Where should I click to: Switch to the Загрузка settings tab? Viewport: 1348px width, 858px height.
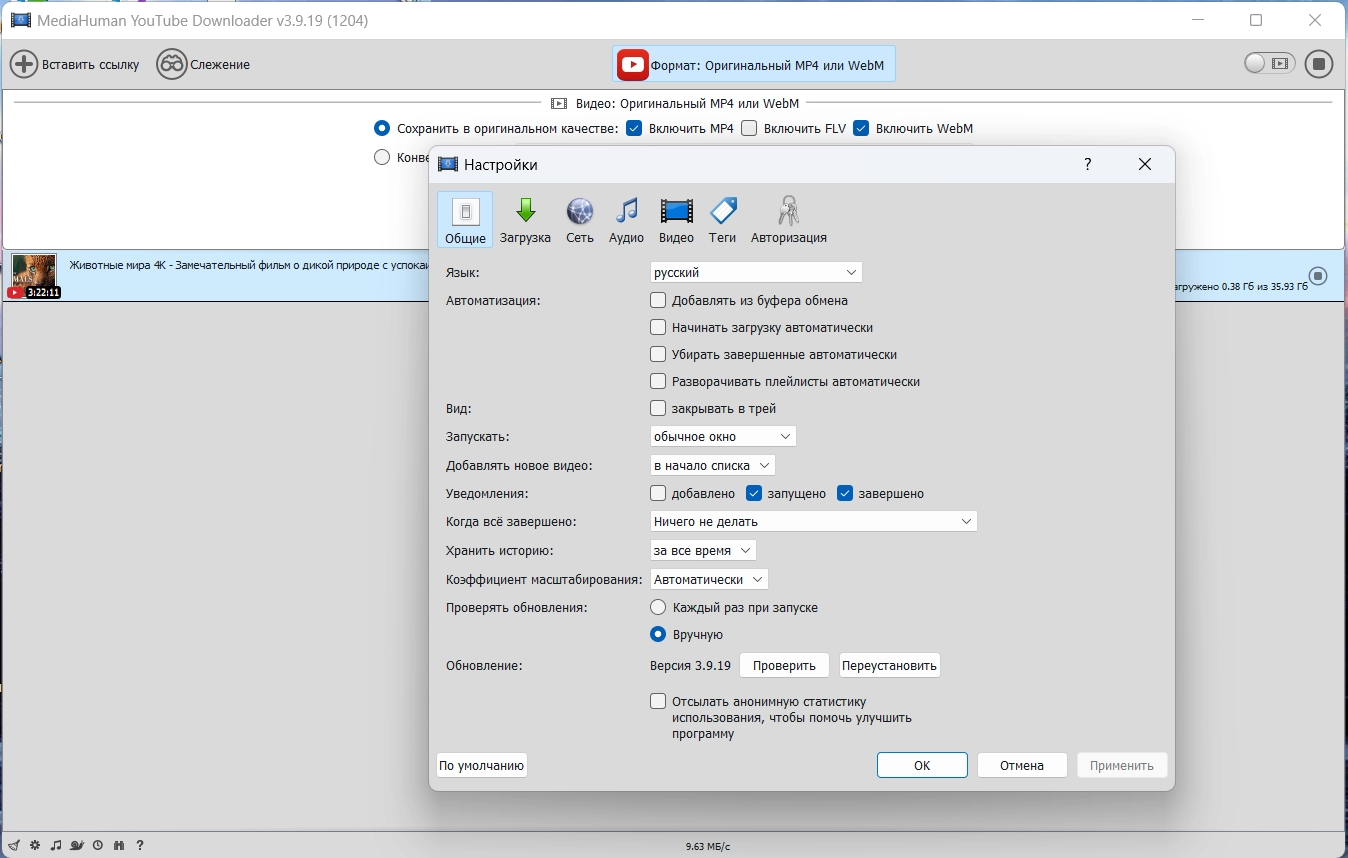coord(526,219)
